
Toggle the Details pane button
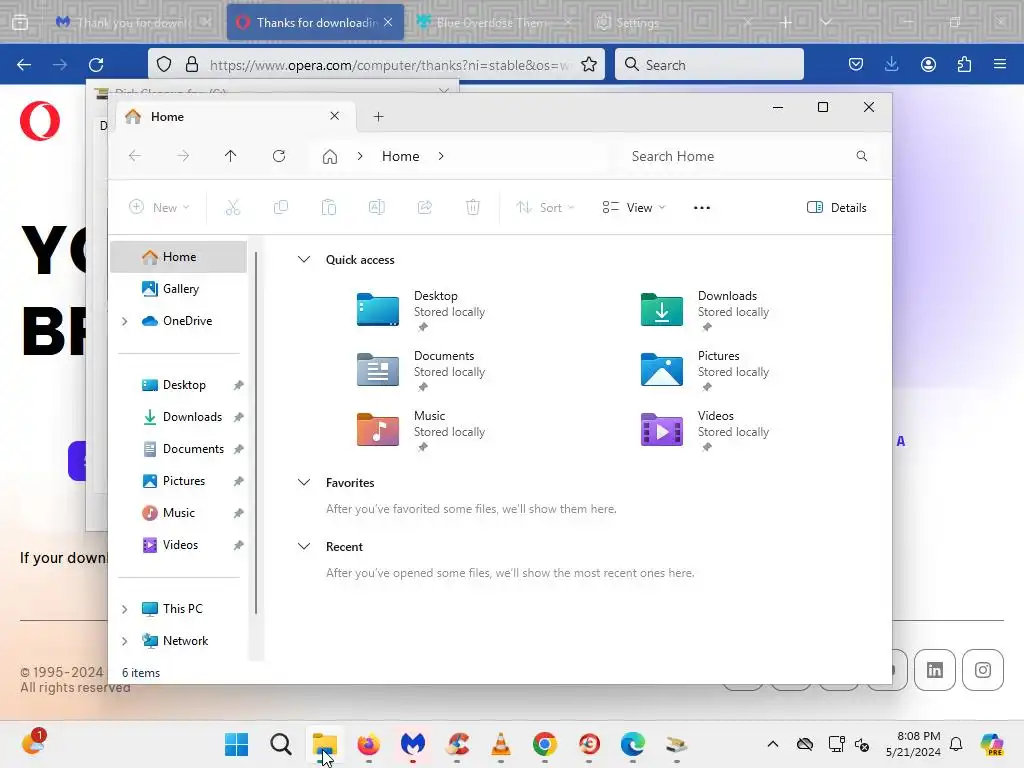837,208
